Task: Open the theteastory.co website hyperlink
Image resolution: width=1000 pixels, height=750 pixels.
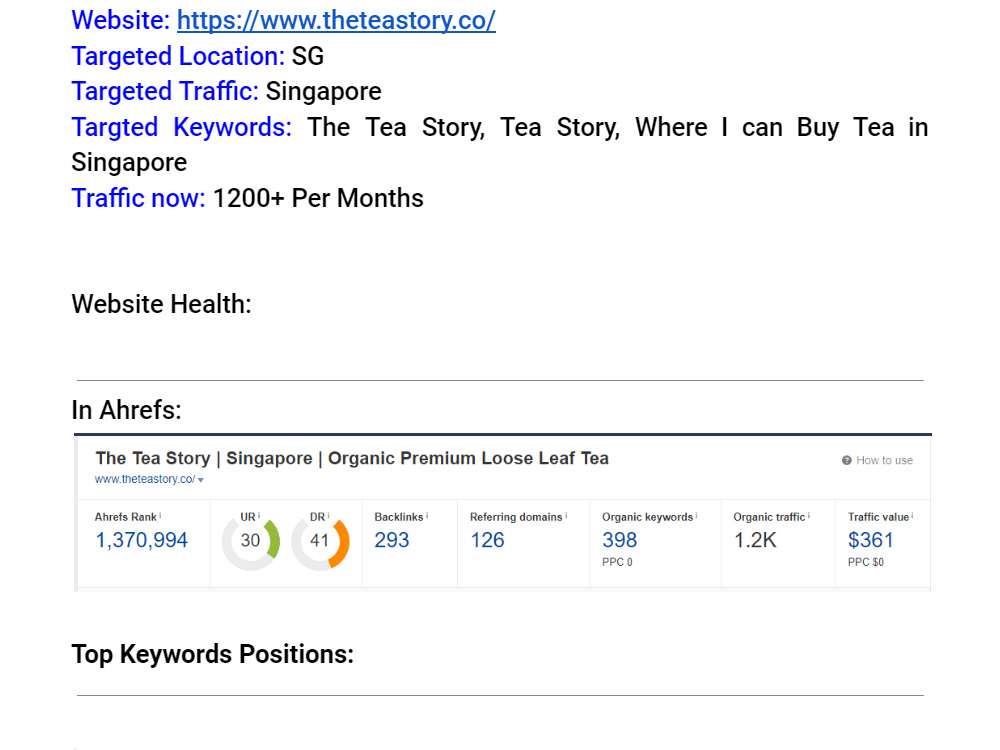Action: pyautogui.click(x=336, y=20)
